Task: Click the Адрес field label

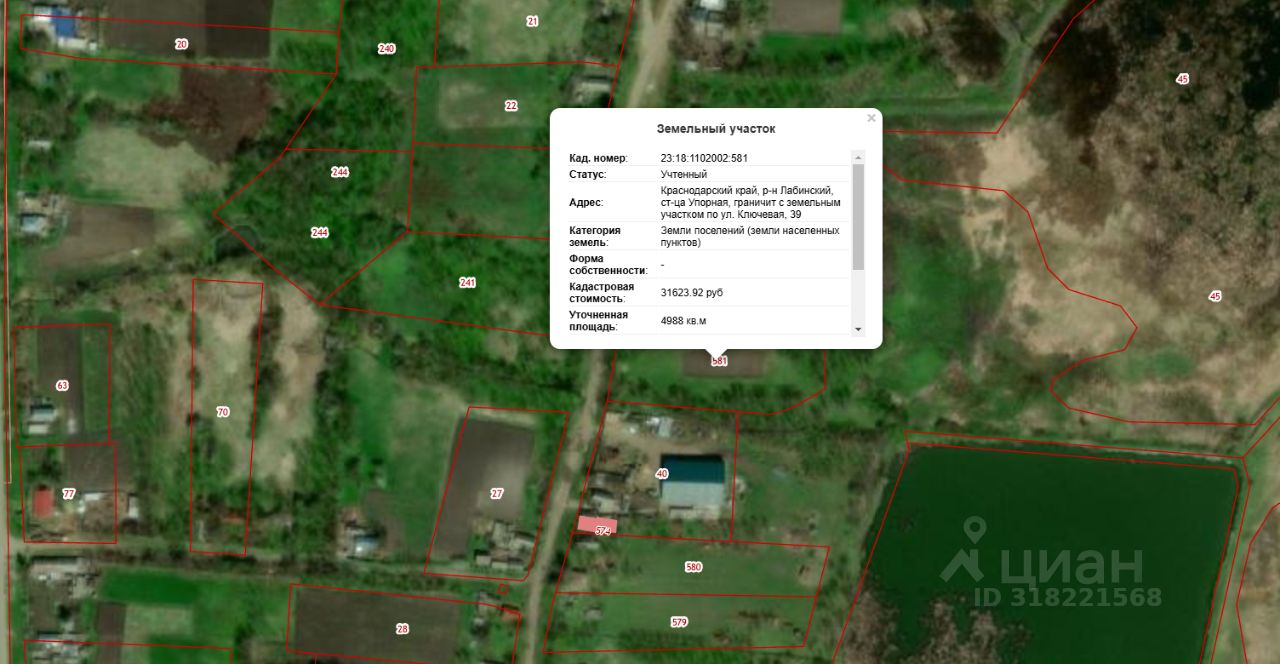Action: (x=586, y=202)
